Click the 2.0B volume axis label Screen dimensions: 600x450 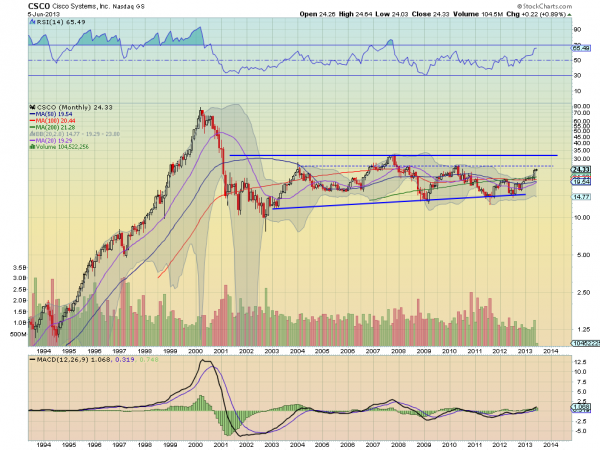tap(19, 300)
